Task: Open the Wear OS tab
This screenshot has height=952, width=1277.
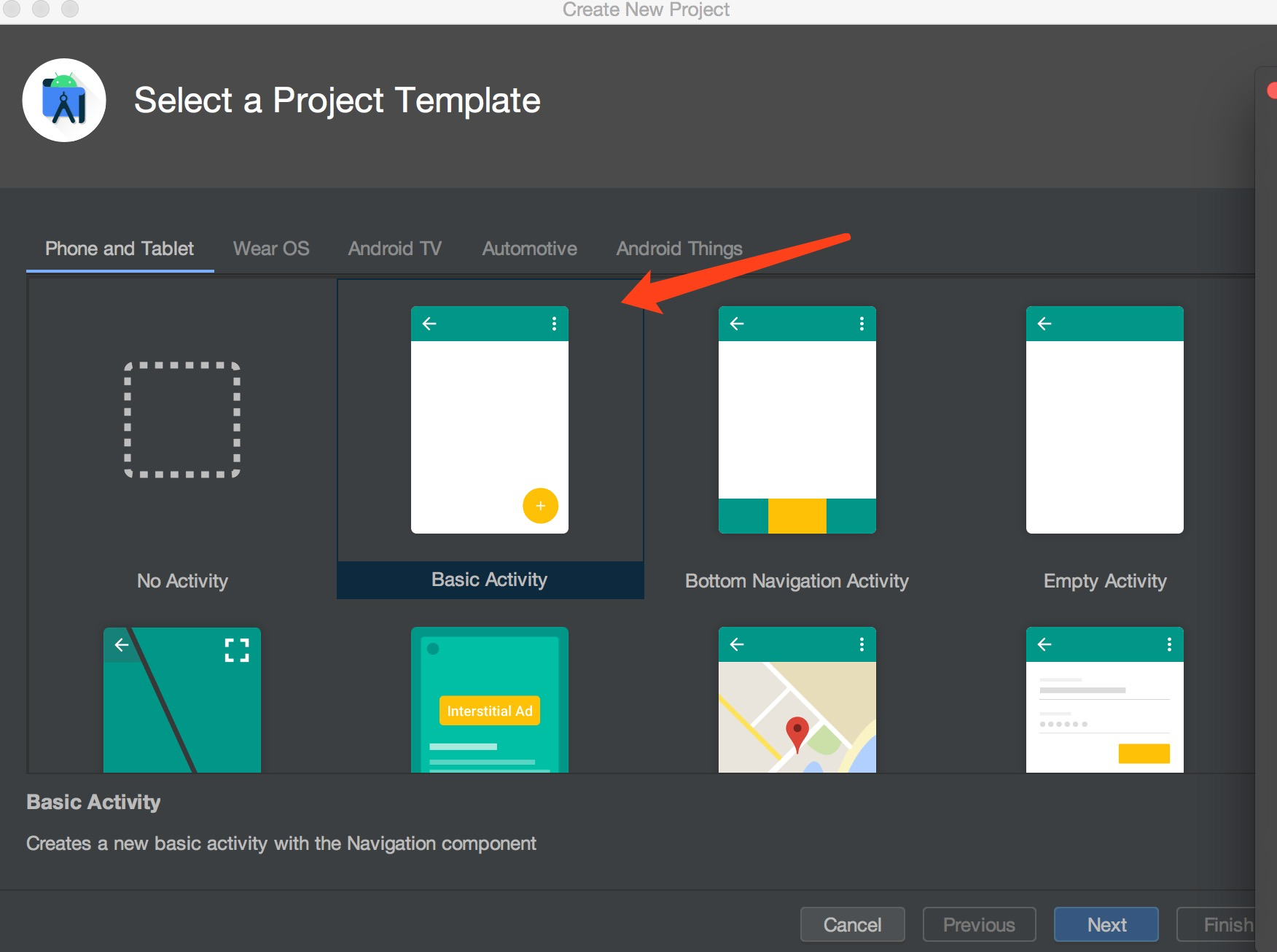Action: pos(271,249)
